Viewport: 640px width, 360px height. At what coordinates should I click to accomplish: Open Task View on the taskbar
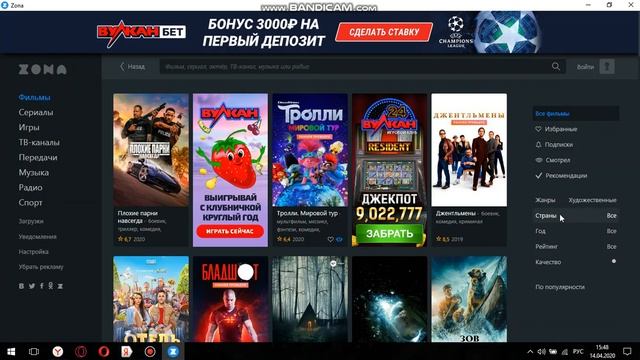tap(34, 351)
